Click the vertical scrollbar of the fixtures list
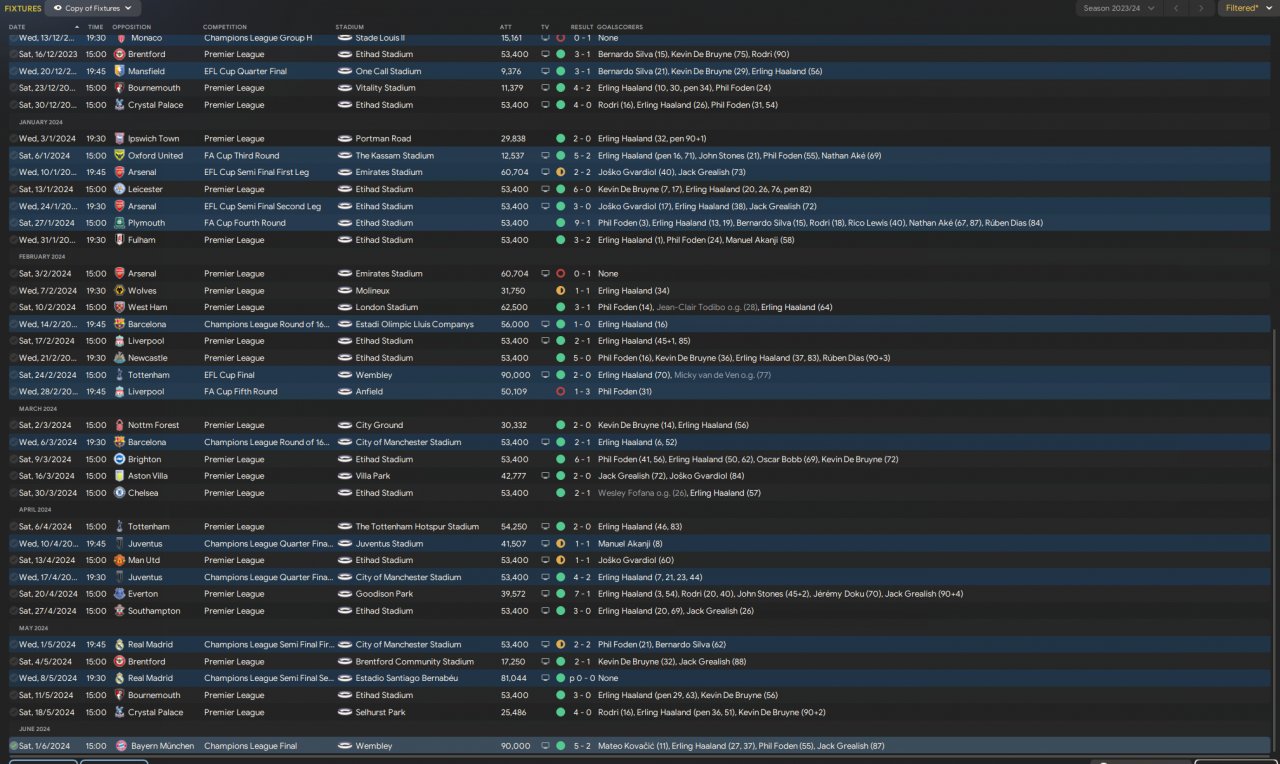This screenshot has width=1280, height=764. point(1275,540)
